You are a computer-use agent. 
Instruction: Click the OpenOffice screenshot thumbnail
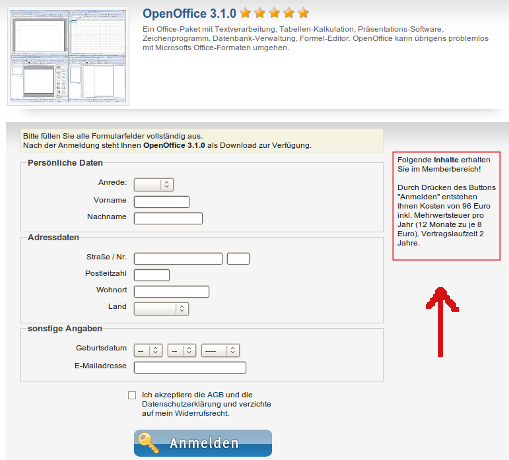click(68, 56)
